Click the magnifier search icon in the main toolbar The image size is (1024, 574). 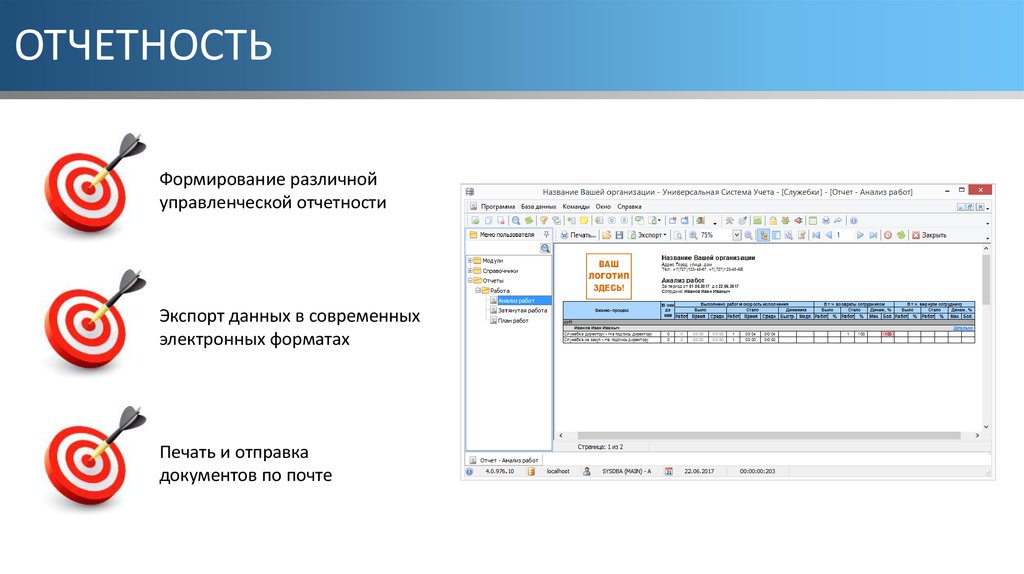(516, 221)
